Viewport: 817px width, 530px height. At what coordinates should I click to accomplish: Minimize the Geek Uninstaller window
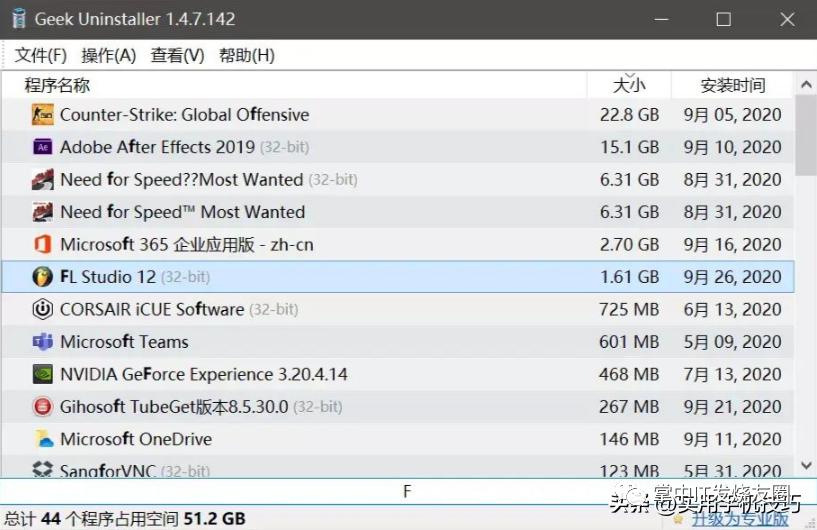click(662, 19)
